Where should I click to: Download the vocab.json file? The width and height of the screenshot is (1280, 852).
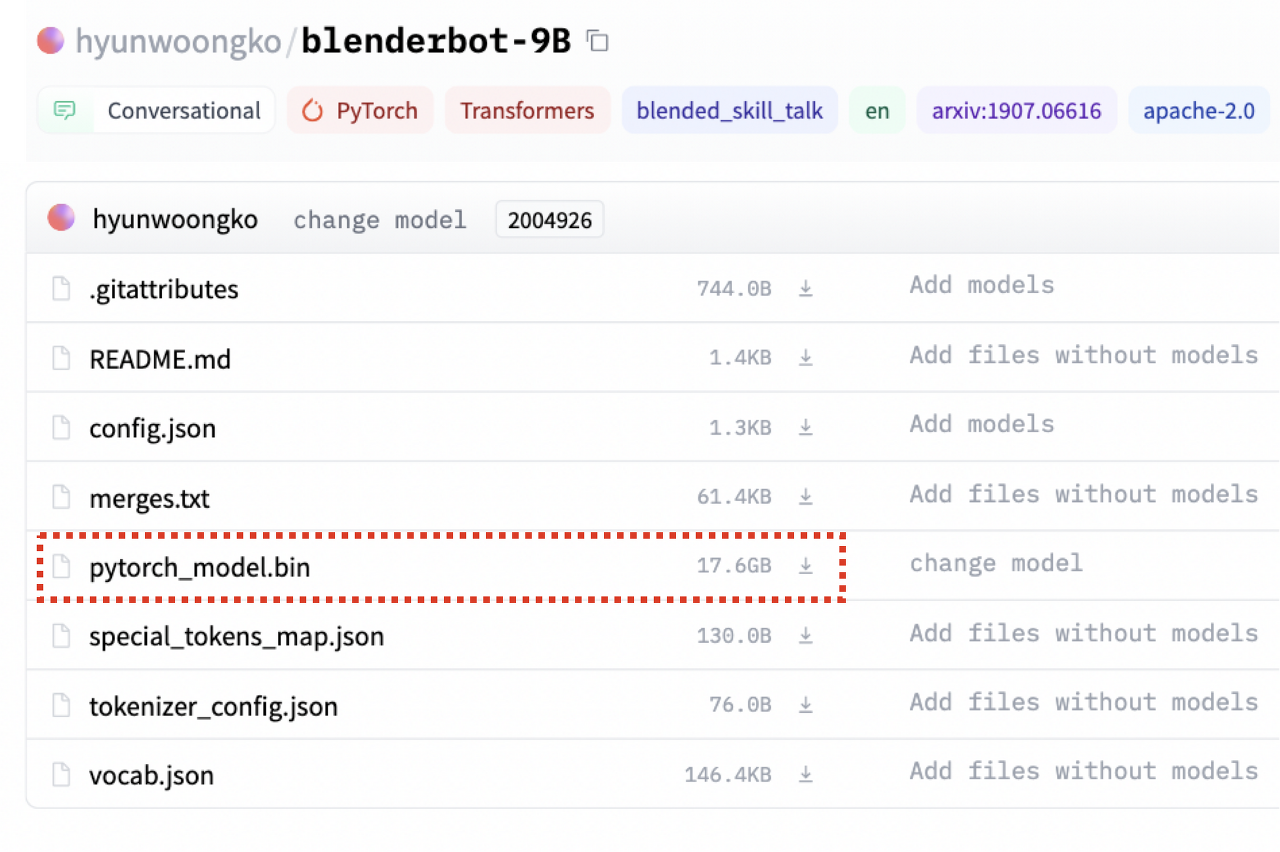click(805, 775)
